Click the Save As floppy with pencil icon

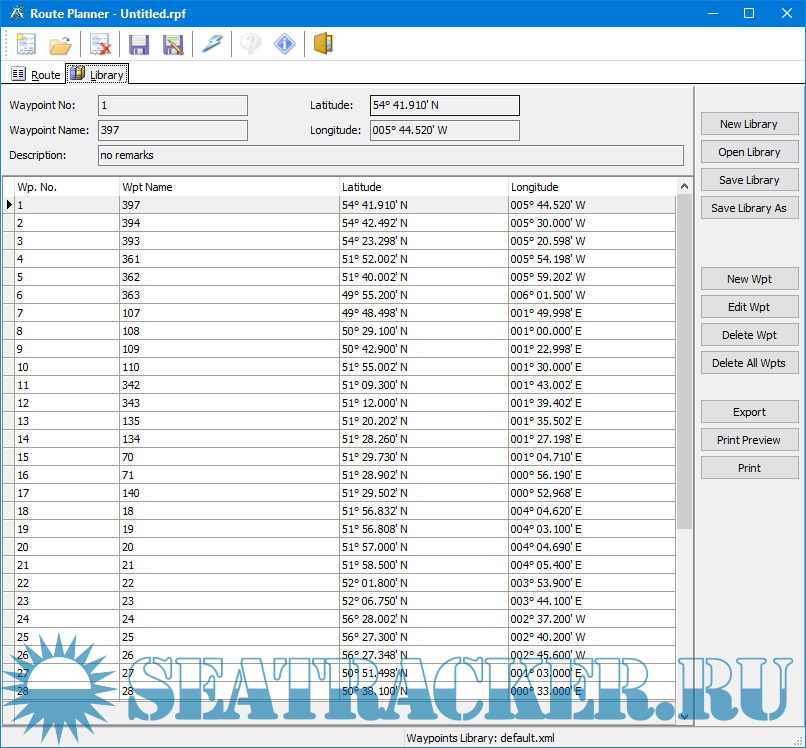coord(173,44)
